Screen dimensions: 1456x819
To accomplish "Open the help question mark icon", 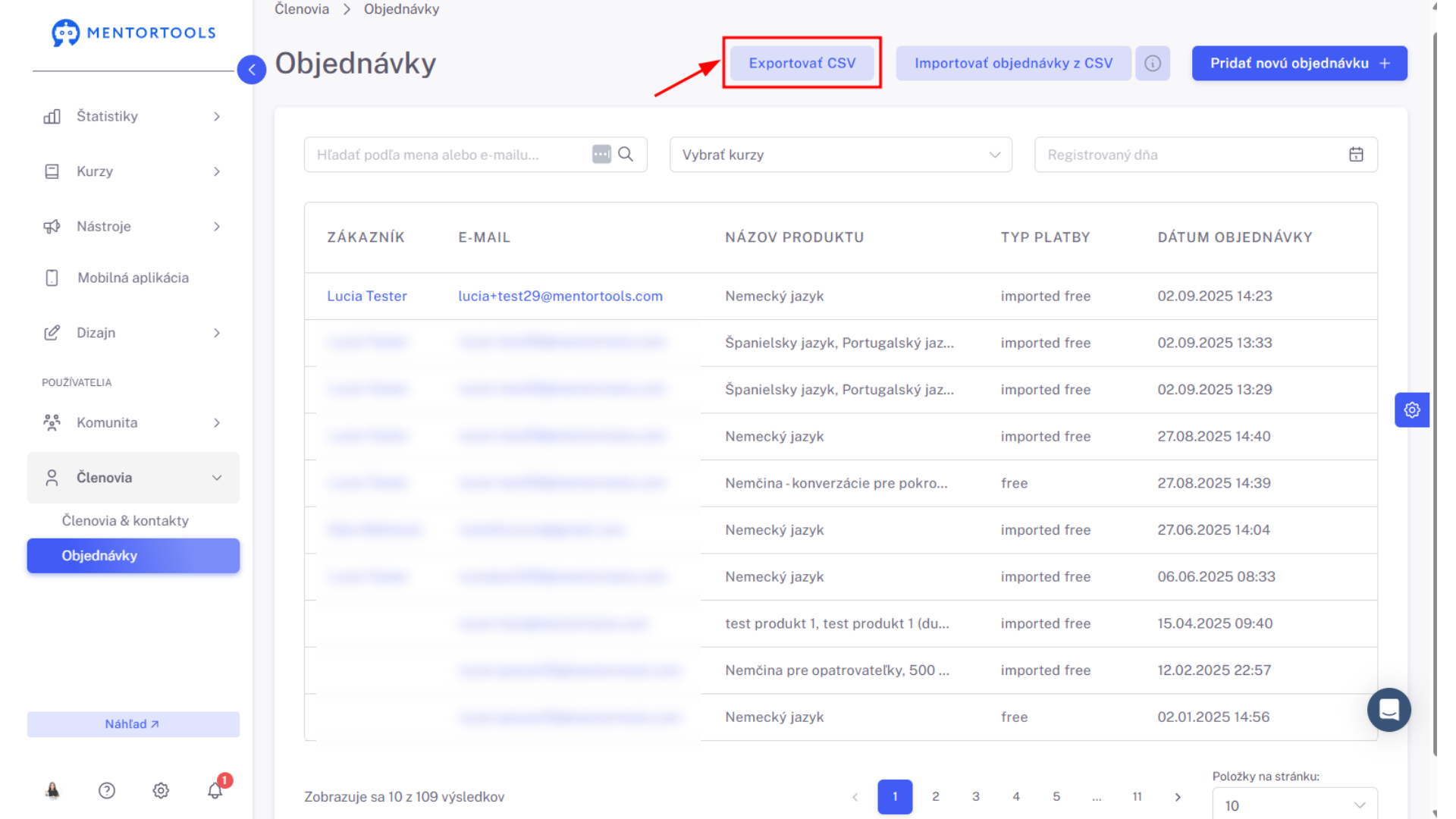I will coord(107,790).
